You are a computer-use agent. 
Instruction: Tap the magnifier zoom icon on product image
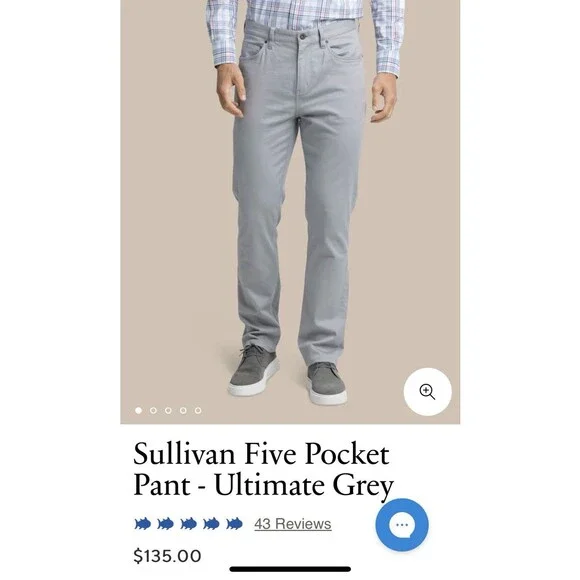pos(428,392)
